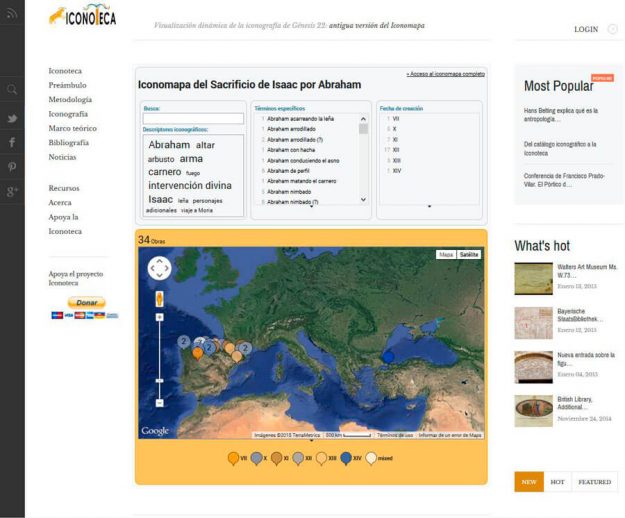625x518 pixels.
Task: Click the Facebook icon in sidebar
Action: coord(12,142)
